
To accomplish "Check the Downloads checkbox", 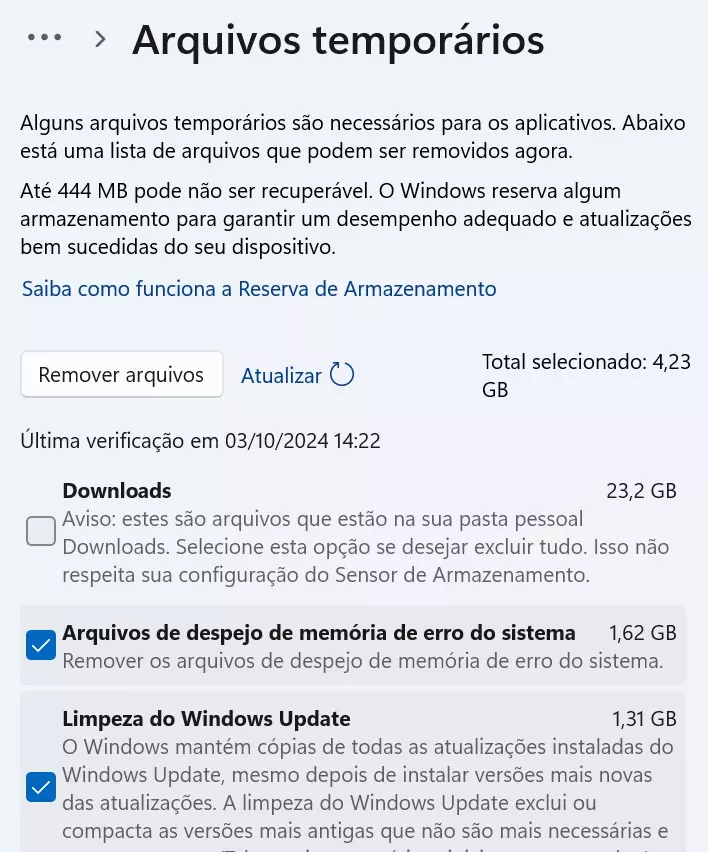I will [41, 531].
